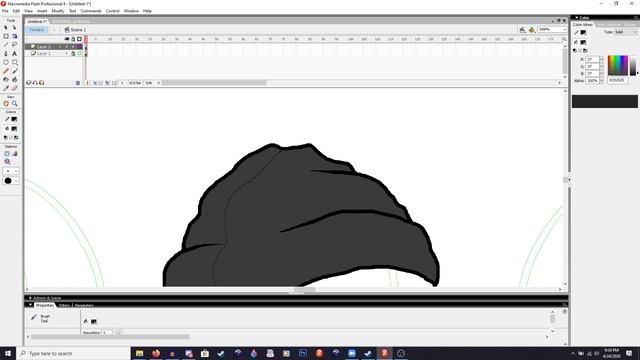Select the Eyedropper tool

(6, 88)
